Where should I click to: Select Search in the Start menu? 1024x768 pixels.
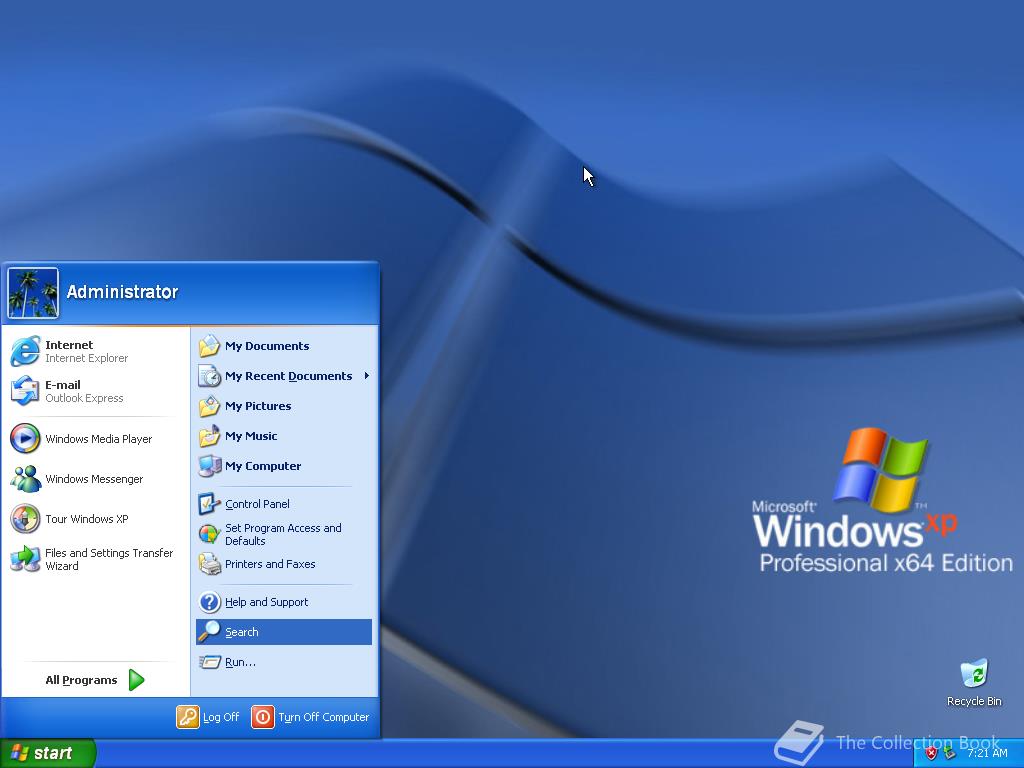(x=242, y=631)
